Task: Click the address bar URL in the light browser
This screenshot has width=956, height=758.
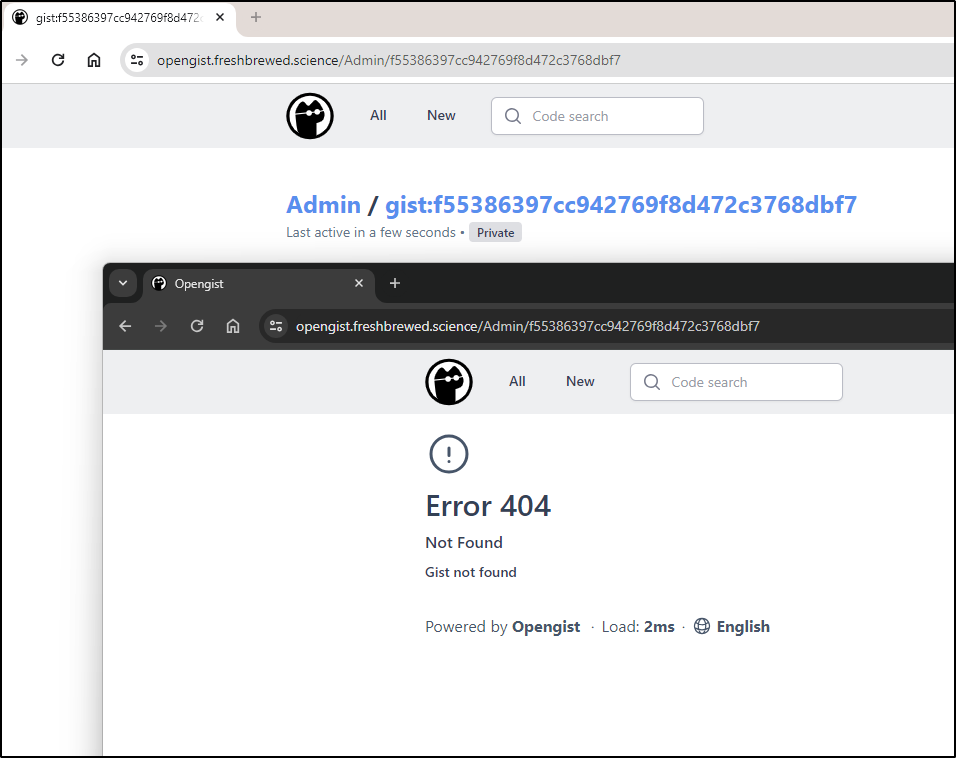Action: click(388, 60)
